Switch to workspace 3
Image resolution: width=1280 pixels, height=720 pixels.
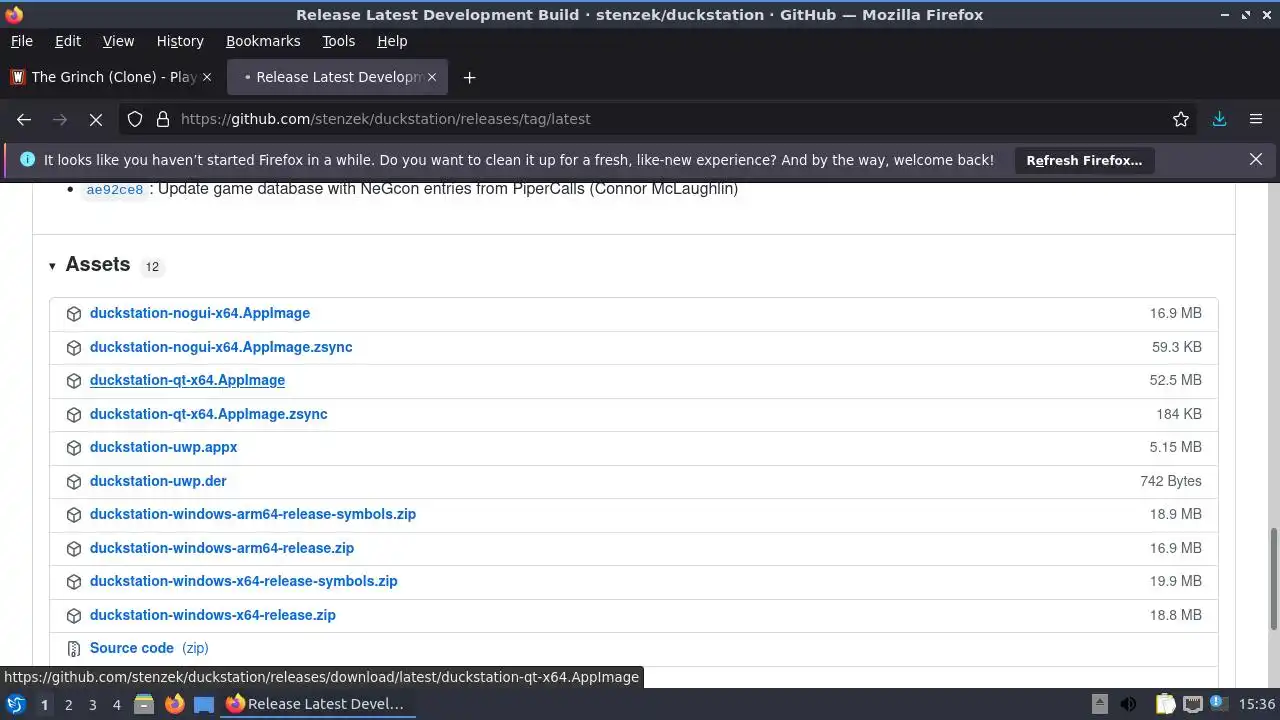click(92, 705)
